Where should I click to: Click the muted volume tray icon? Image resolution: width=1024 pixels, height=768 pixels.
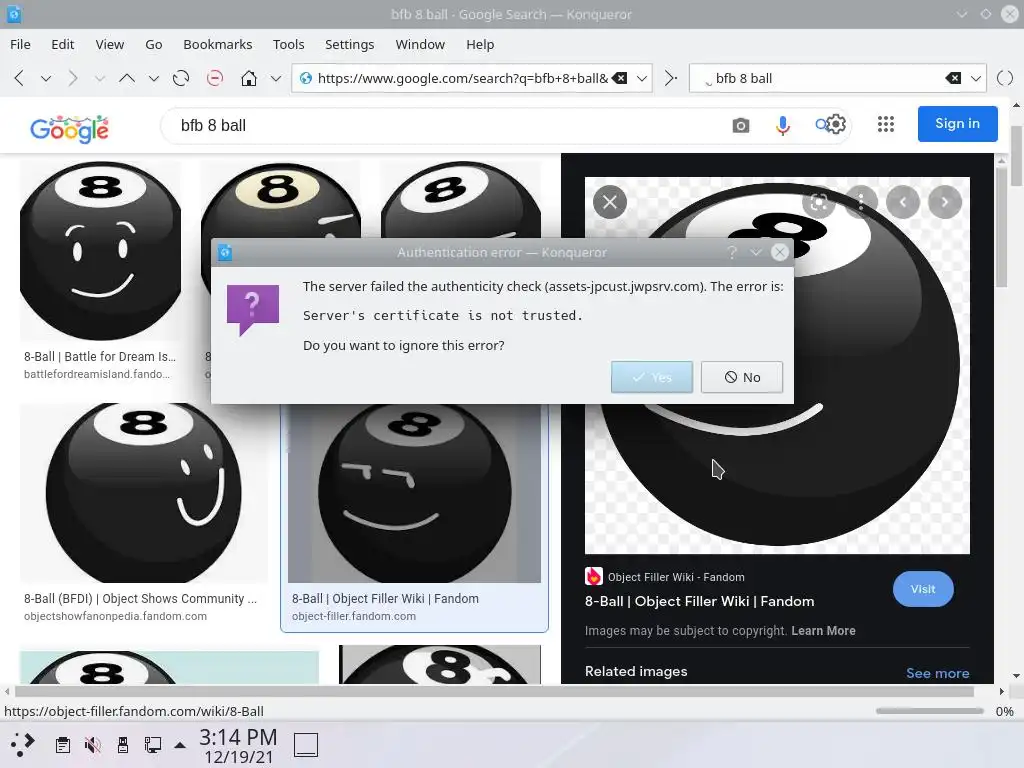pyautogui.click(x=93, y=744)
